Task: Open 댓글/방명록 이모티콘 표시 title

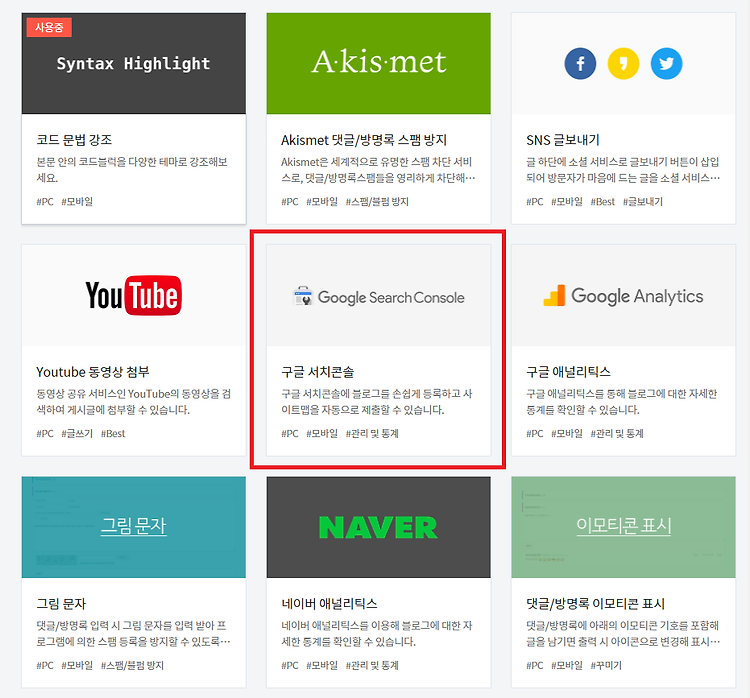Action: tap(596, 604)
